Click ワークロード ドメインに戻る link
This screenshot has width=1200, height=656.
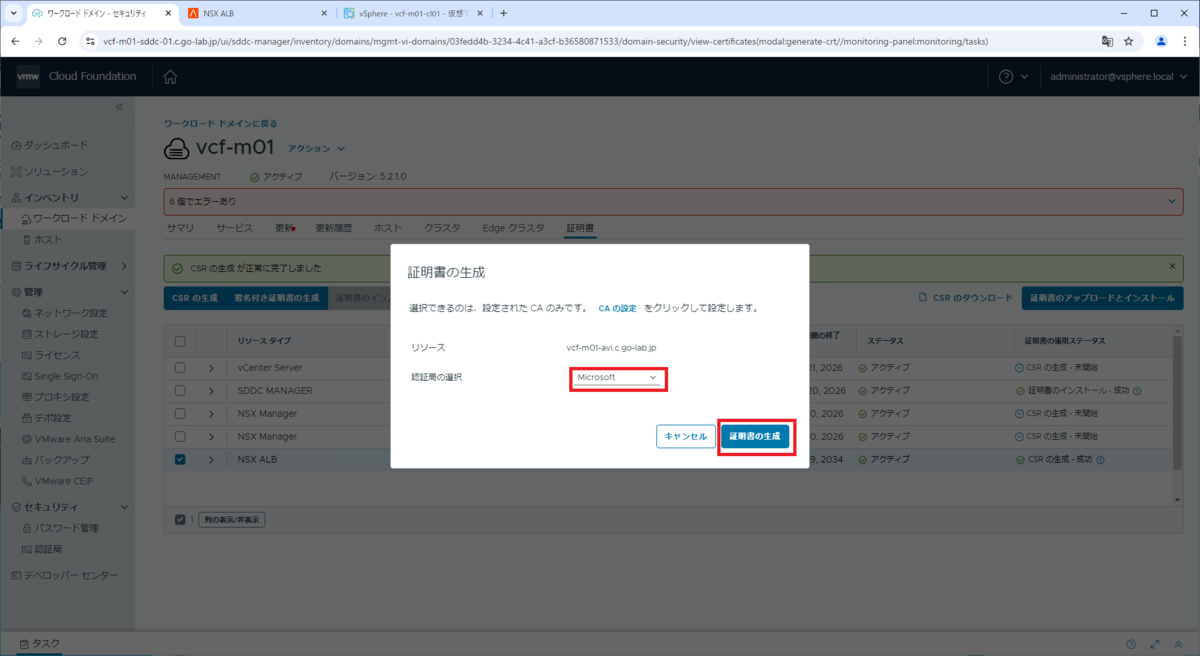(x=220, y=124)
